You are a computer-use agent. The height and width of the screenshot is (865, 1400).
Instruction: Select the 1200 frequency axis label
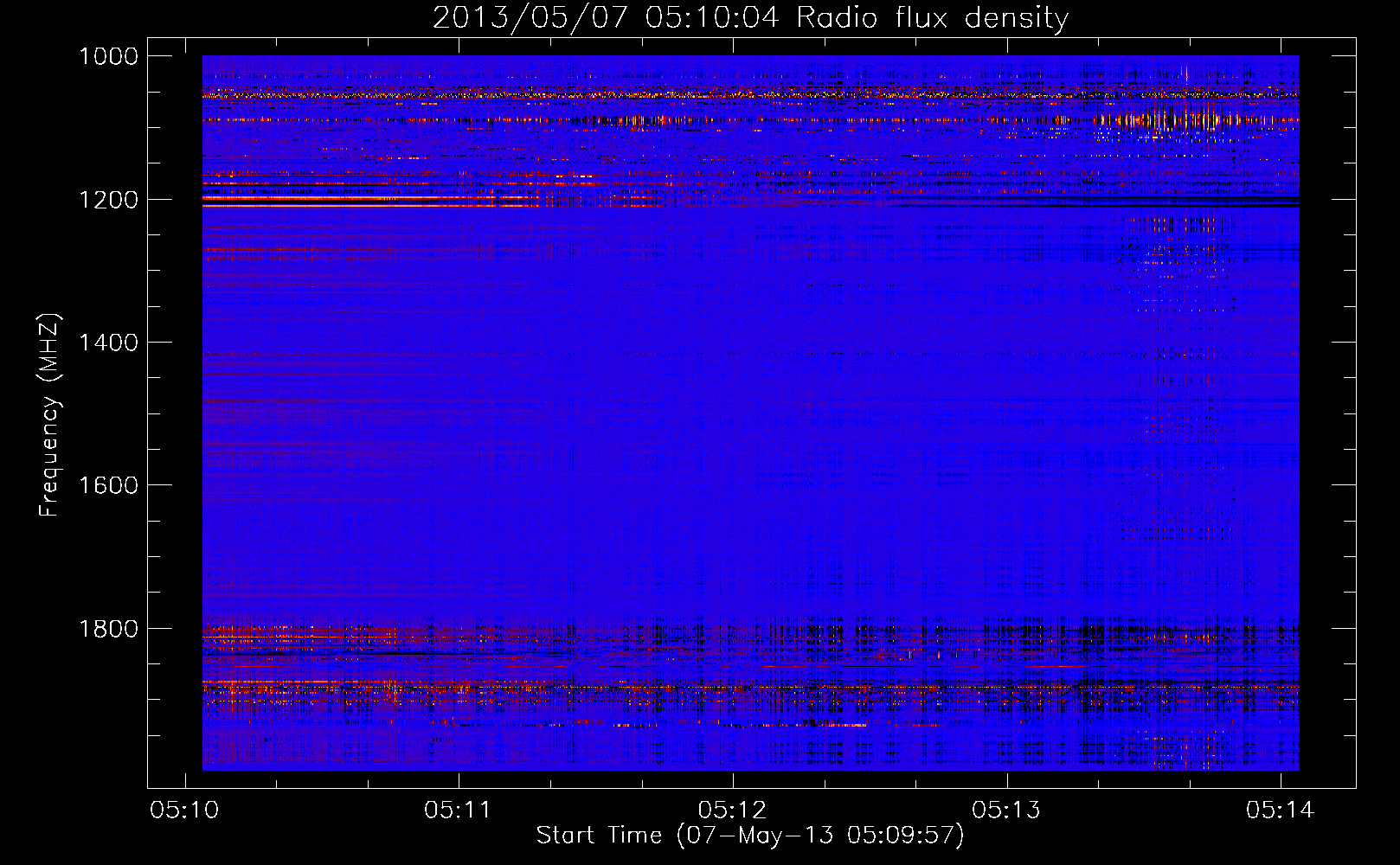109,200
